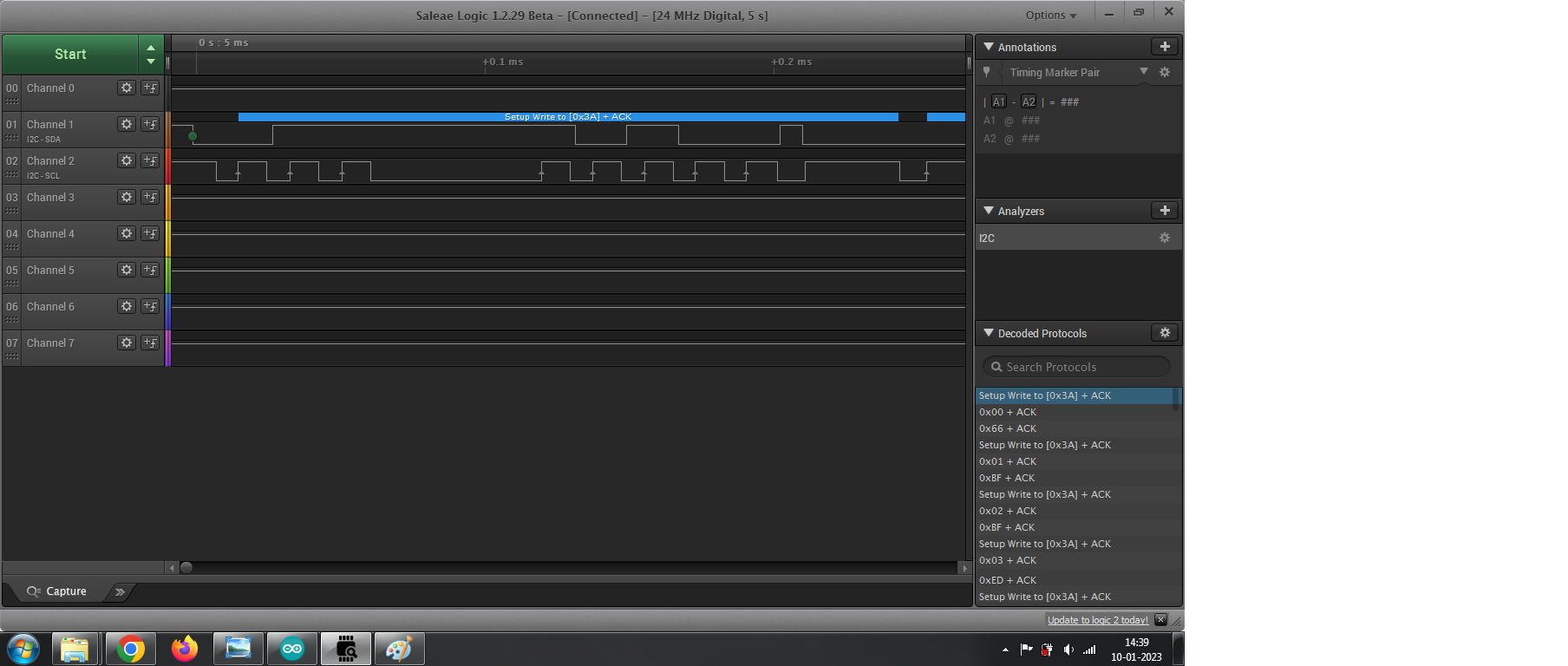Image resolution: width=1568 pixels, height=666 pixels.
Task: Set trigger edge for Channel 0
Action: point(150,88)
